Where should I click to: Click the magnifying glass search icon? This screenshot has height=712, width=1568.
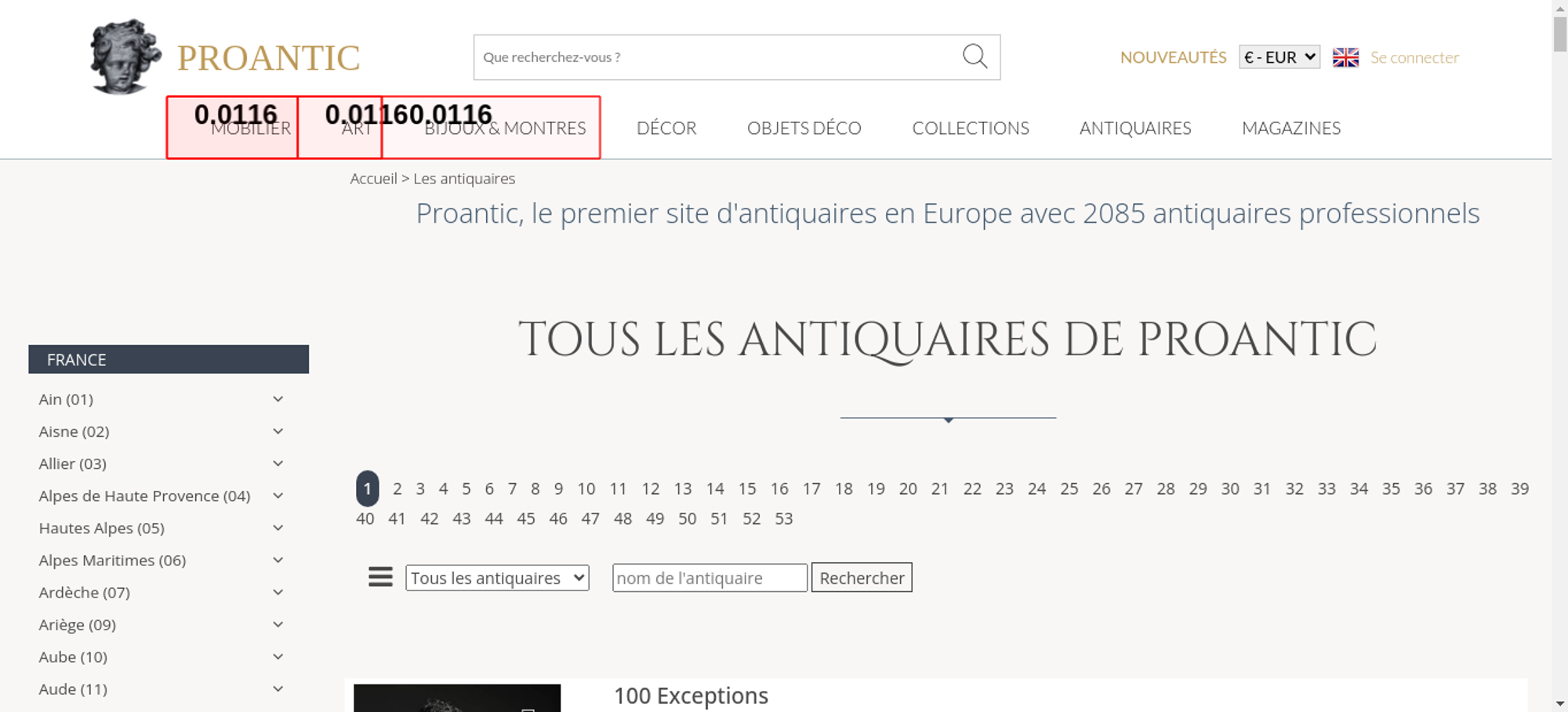pyautogui.click(x=975, y=56)
